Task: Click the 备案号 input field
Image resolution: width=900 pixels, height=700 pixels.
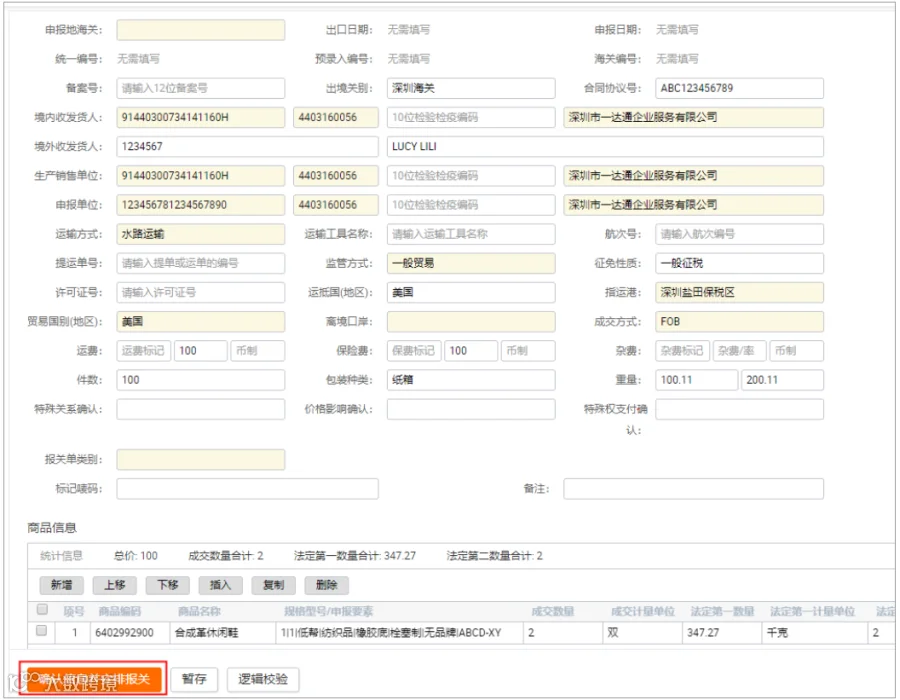Action: [x=200, y=88]
